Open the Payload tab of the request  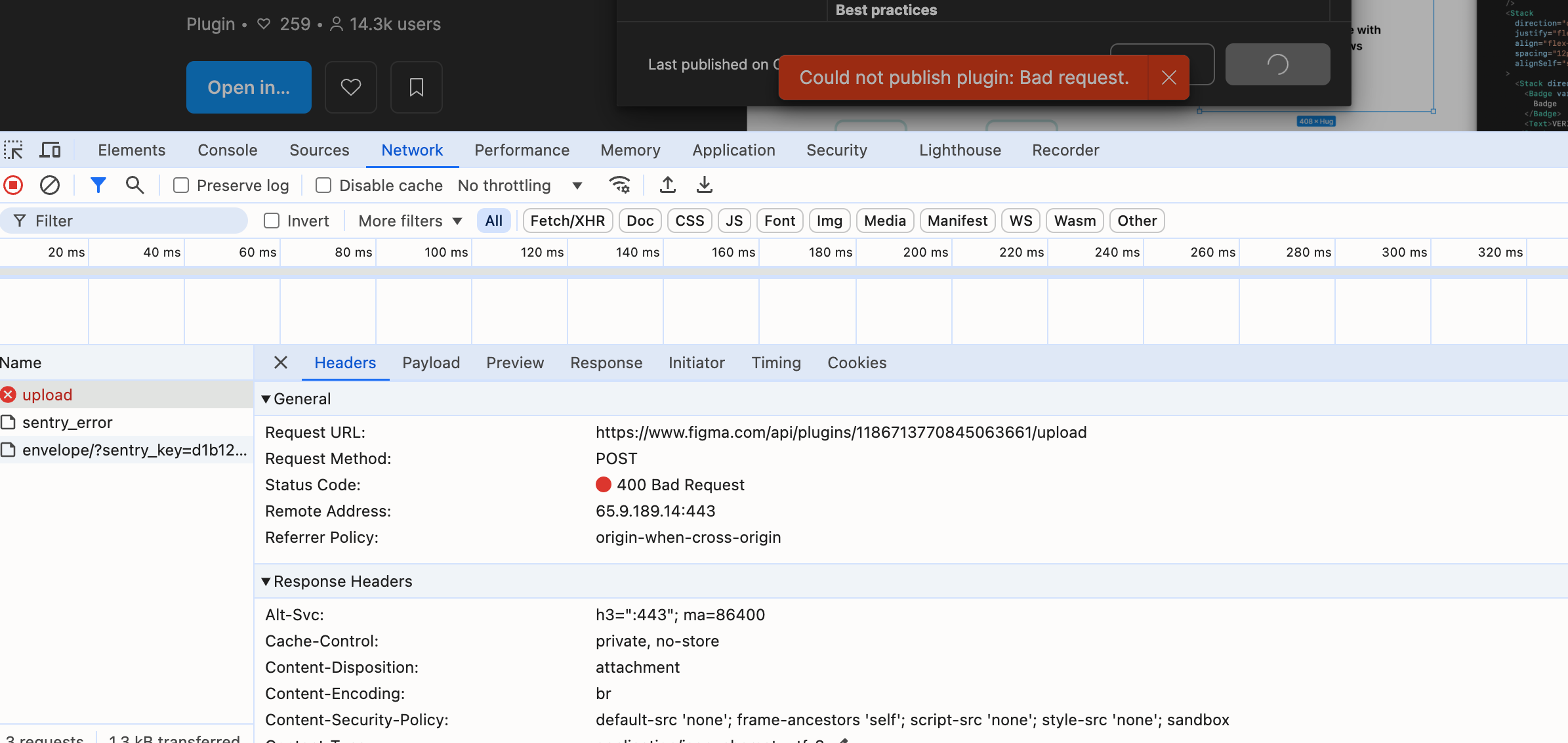[431, 363]
